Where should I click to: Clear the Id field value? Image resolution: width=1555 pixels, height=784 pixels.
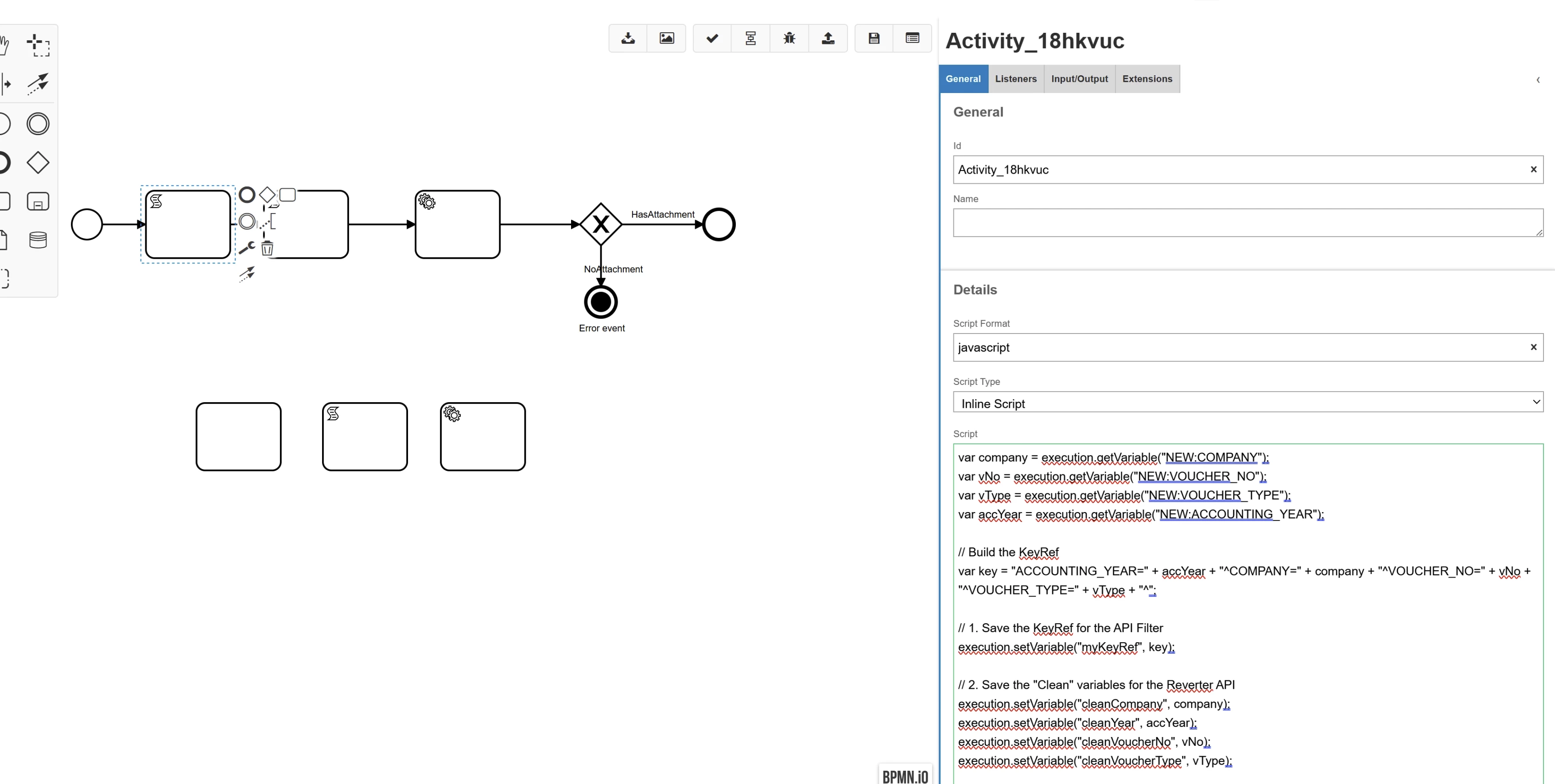pos(1533,170)
